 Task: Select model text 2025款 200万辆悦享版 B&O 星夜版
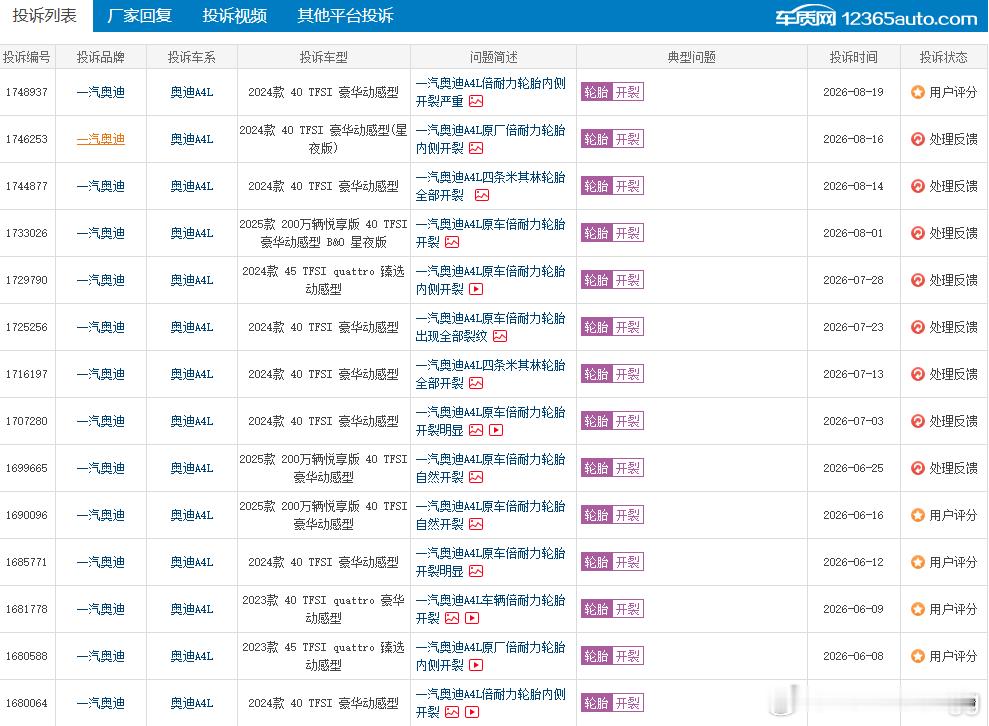pyautogui.click(x=324, y=233)
